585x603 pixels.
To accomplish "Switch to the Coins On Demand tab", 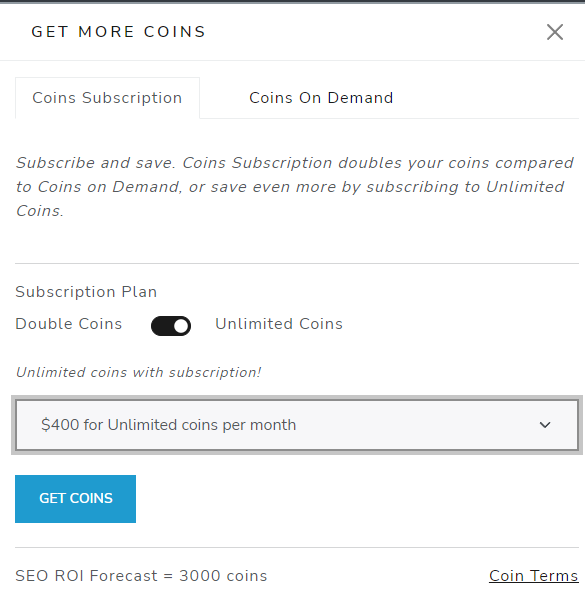I will pyautogui.click(x=321, y=98).
